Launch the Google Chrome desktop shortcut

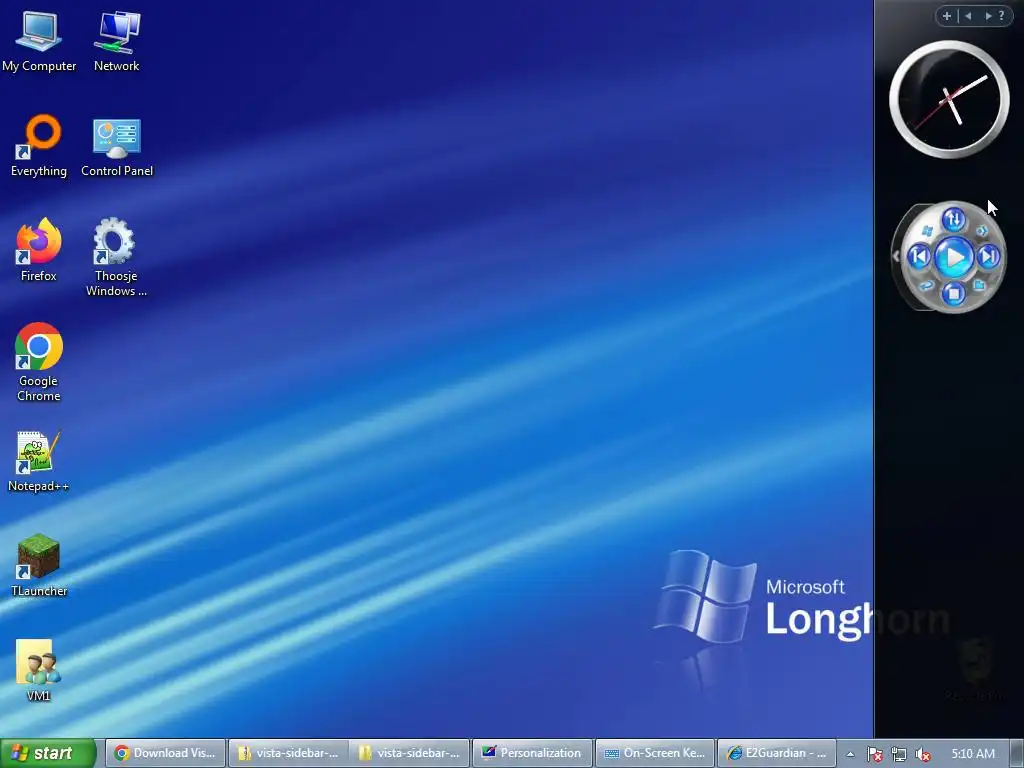point(39,362)
